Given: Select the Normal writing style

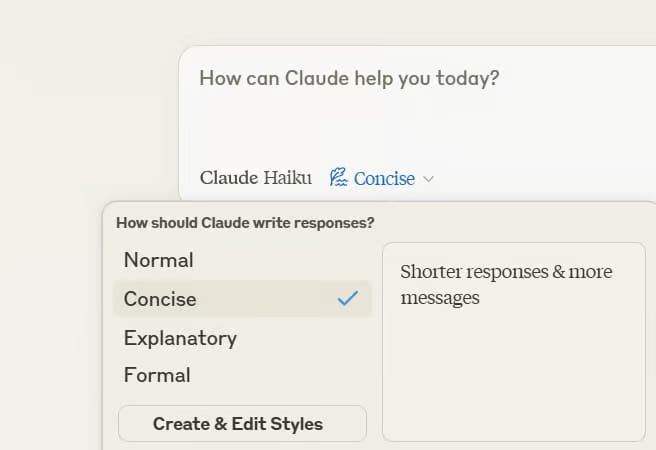Looking at the screenshot, I should tap(158, 260).
